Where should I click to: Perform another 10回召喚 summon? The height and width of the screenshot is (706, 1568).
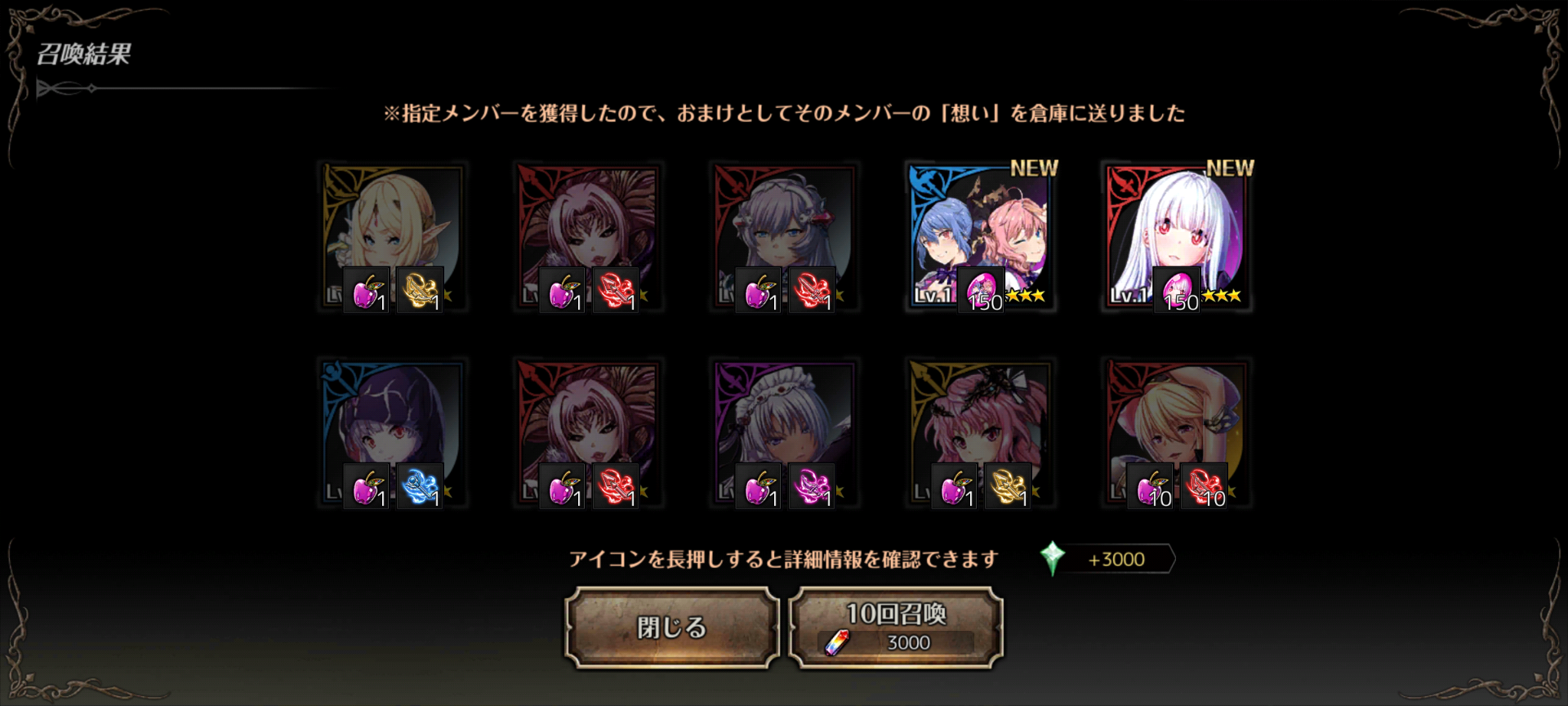(x=896, y=628)
